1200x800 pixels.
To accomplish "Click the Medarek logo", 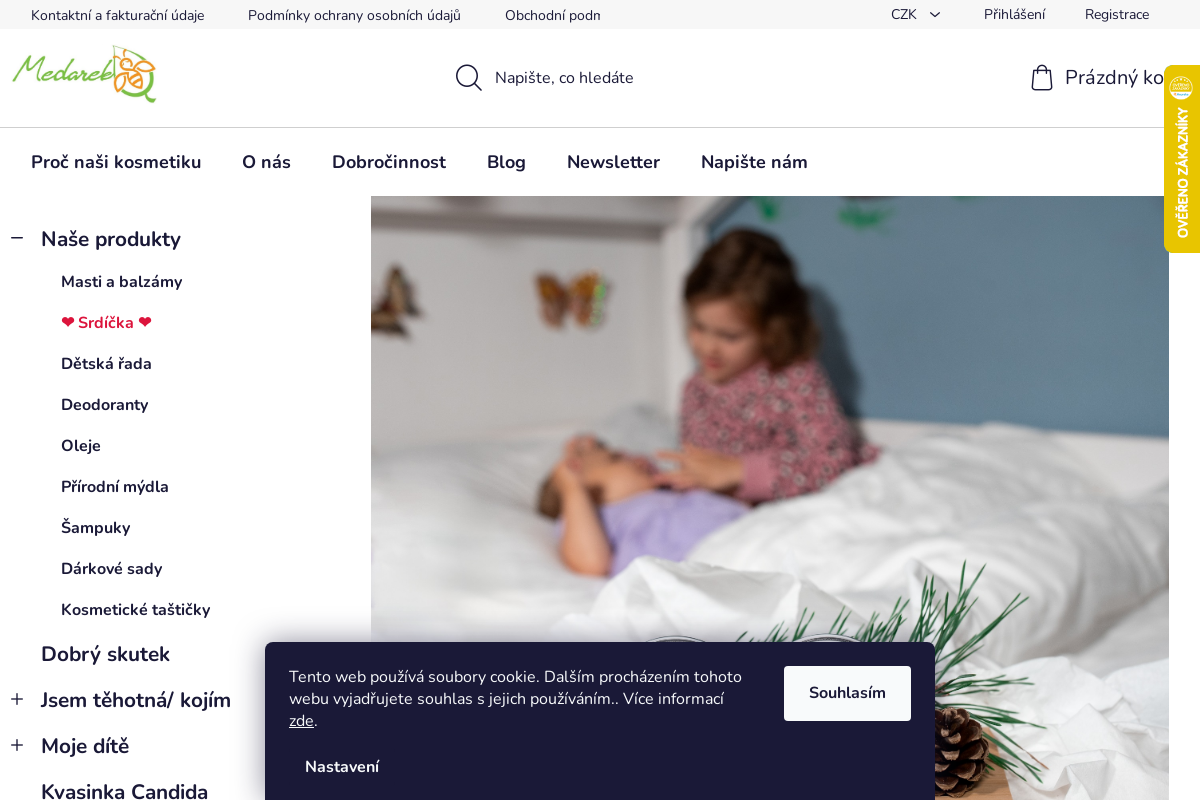I will (x=84, y=74).
